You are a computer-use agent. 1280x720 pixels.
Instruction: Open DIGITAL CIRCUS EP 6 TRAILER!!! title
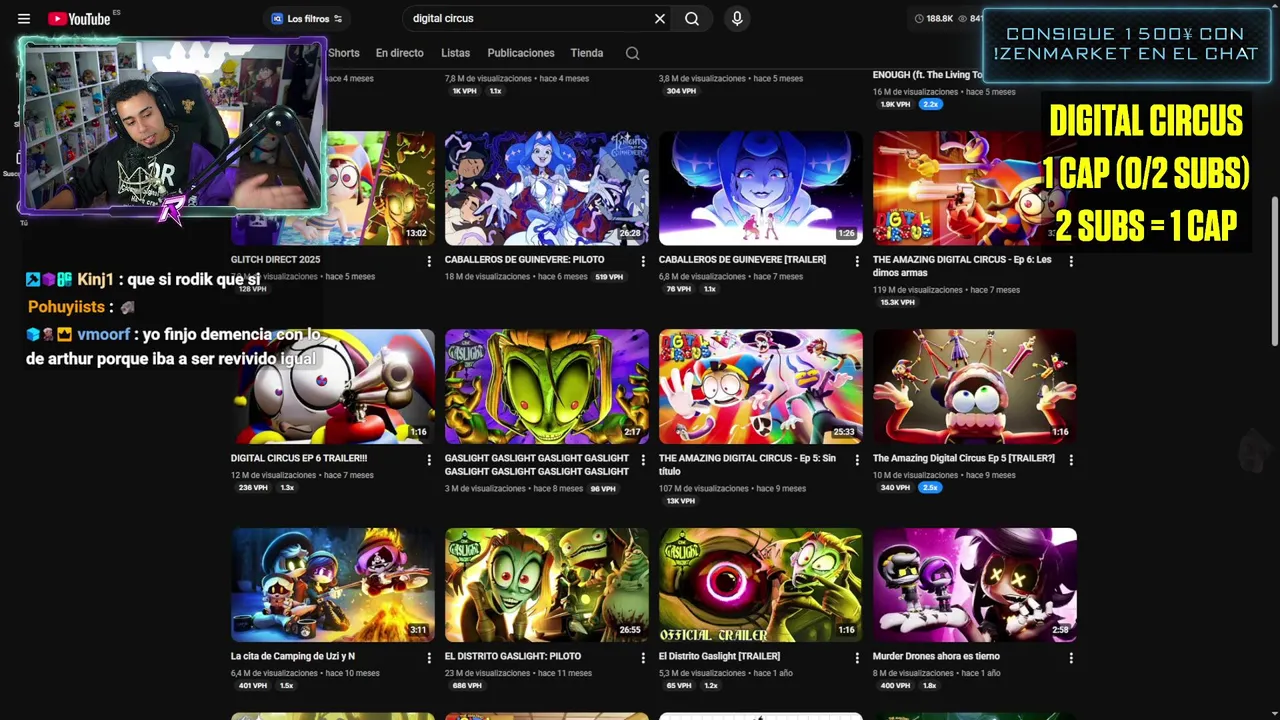pos(299,458)
